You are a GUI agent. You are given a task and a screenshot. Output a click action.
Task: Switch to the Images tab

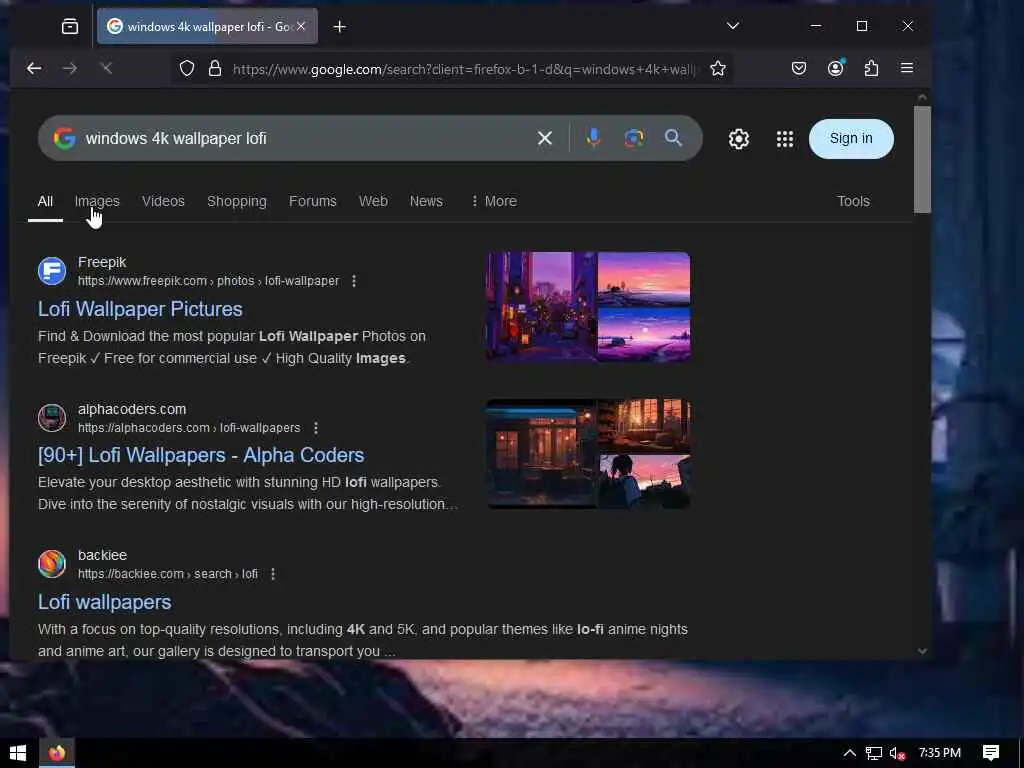(97, 201)
